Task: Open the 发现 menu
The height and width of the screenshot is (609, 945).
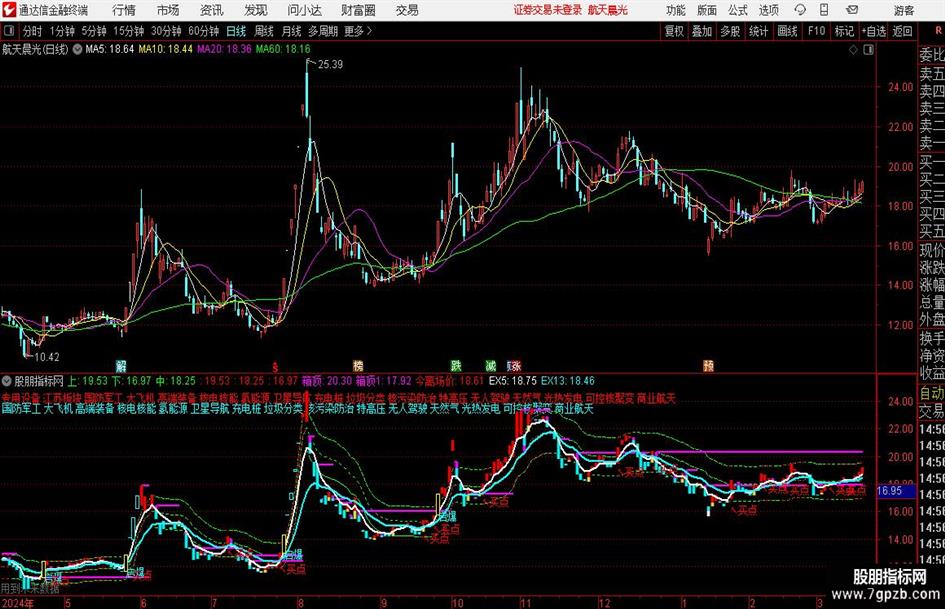Action: [256, 10]
